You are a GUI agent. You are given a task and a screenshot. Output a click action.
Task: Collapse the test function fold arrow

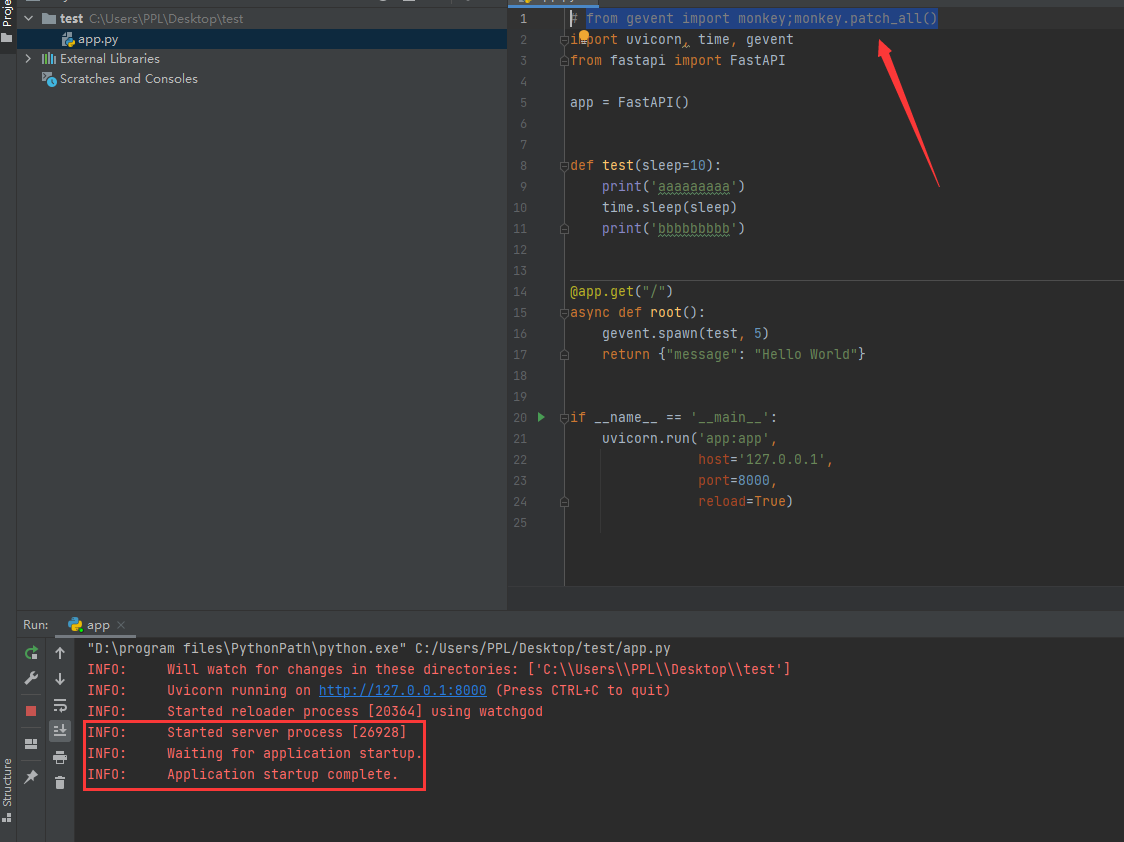(565, 165)
